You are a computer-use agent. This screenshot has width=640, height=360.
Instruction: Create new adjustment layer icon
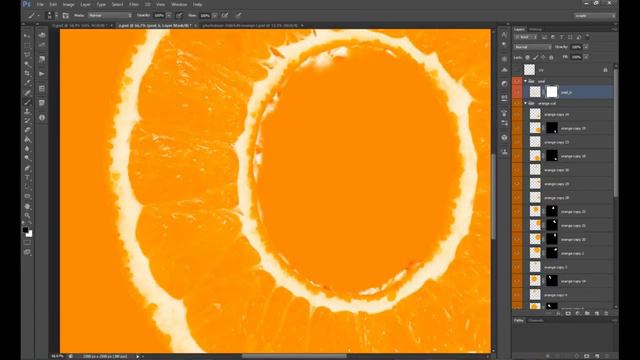tap(578, 313)
